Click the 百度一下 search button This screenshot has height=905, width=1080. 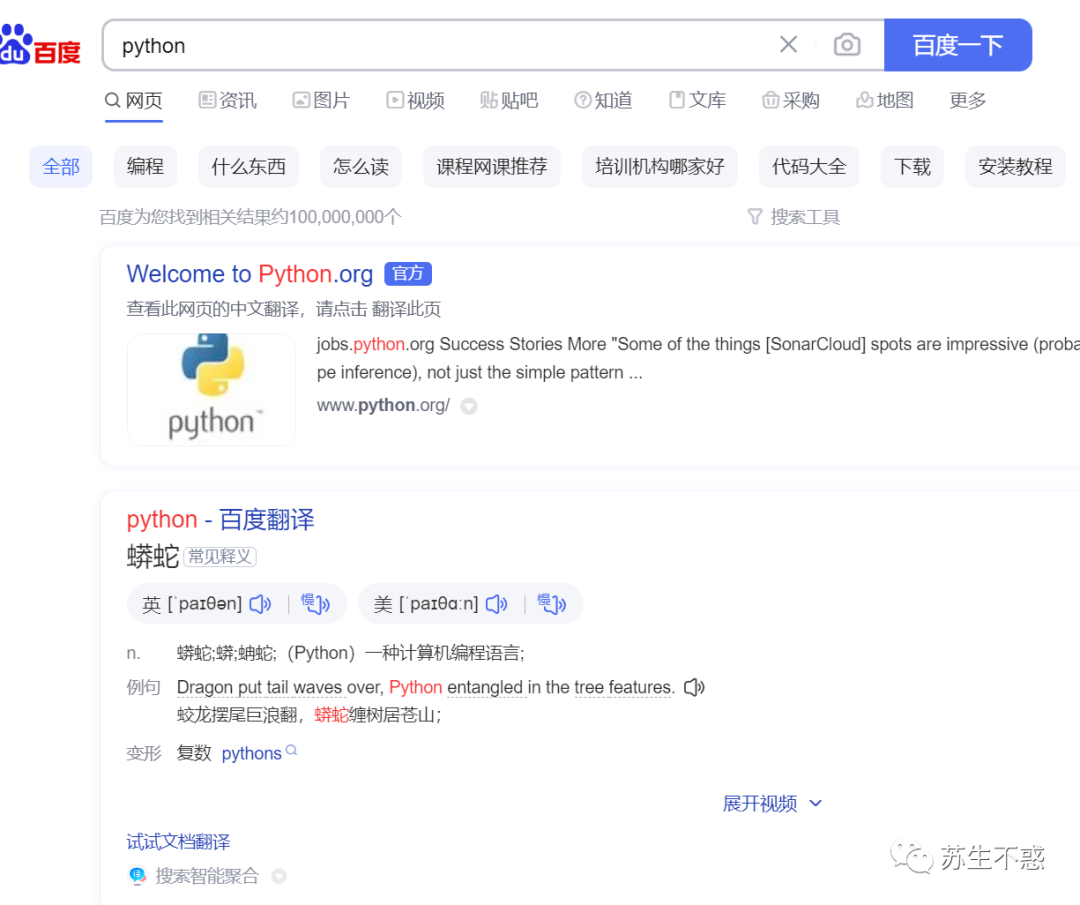(x=957, y=45)
